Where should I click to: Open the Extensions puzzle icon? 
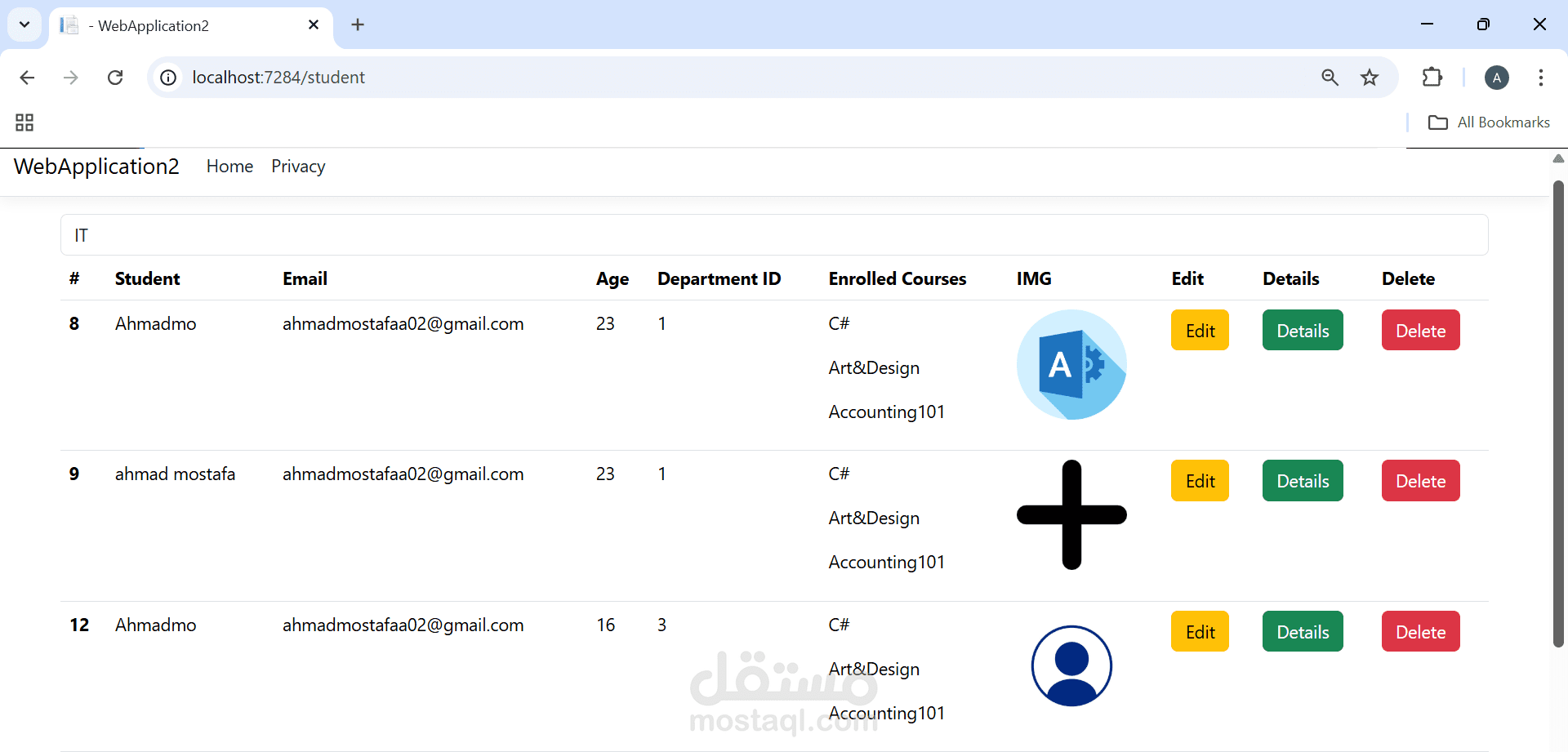1432,78
